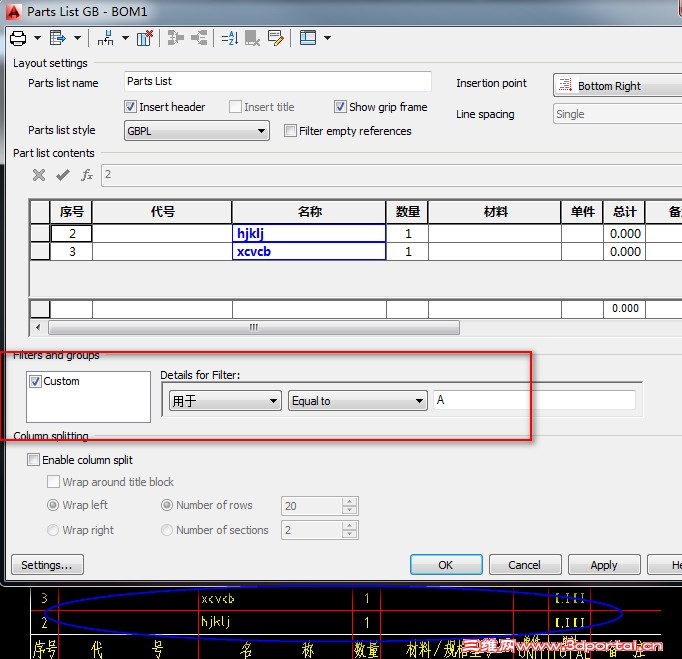Toggle the Insert title checkbox

click(235, 107)
